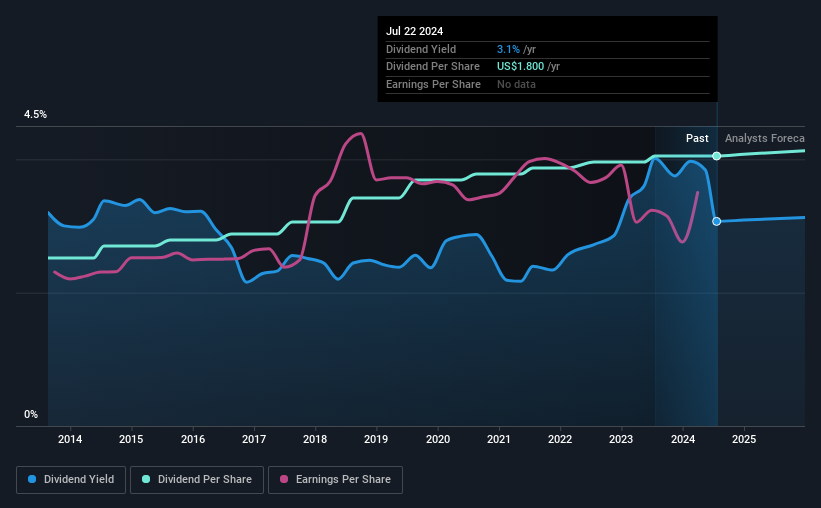Click the 2014 x-axis year label
The height and width of the screenshot is (508, 821).
pos(70,439)
